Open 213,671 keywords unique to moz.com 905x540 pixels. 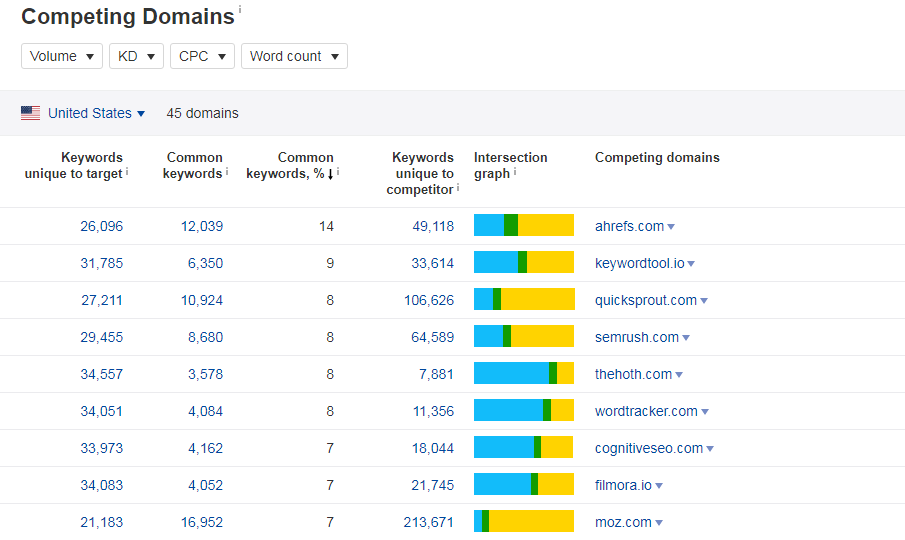click(429, 522)
